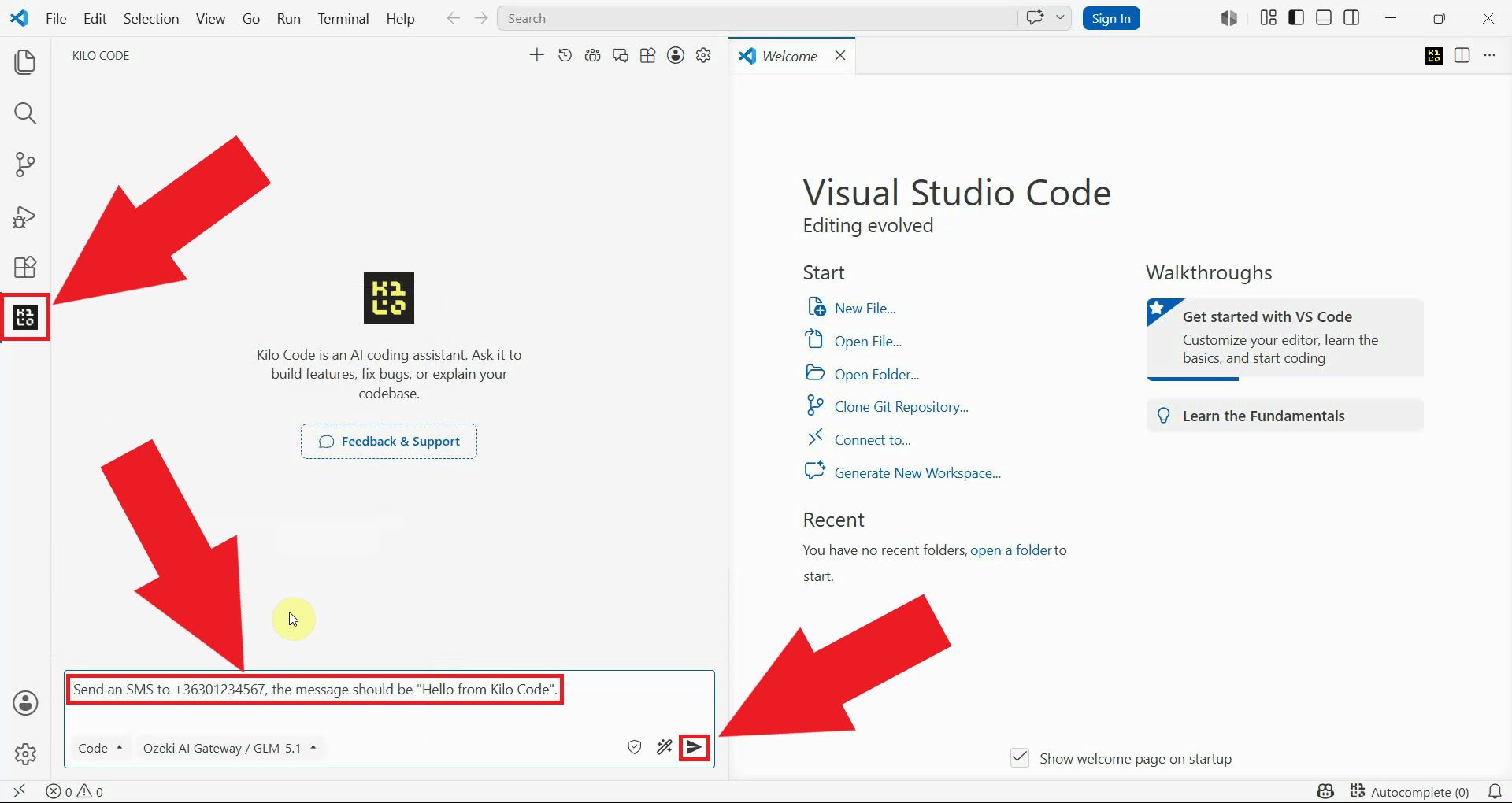This screenshot has width=1512, height=803.
Task: Click the title bar Search field
Action: click(x=756, y=18)
